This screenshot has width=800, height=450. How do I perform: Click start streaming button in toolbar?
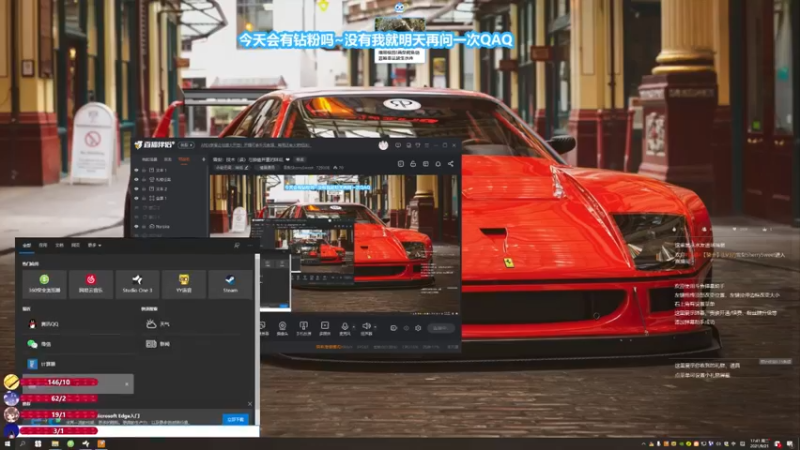point(440,328)
